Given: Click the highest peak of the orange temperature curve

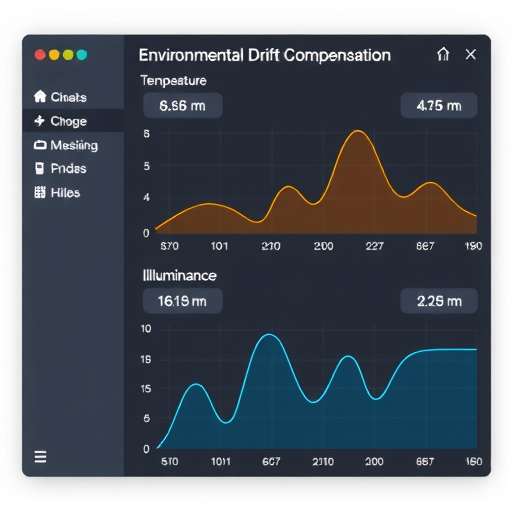Looking at the screenshot, I should [358, 131].
